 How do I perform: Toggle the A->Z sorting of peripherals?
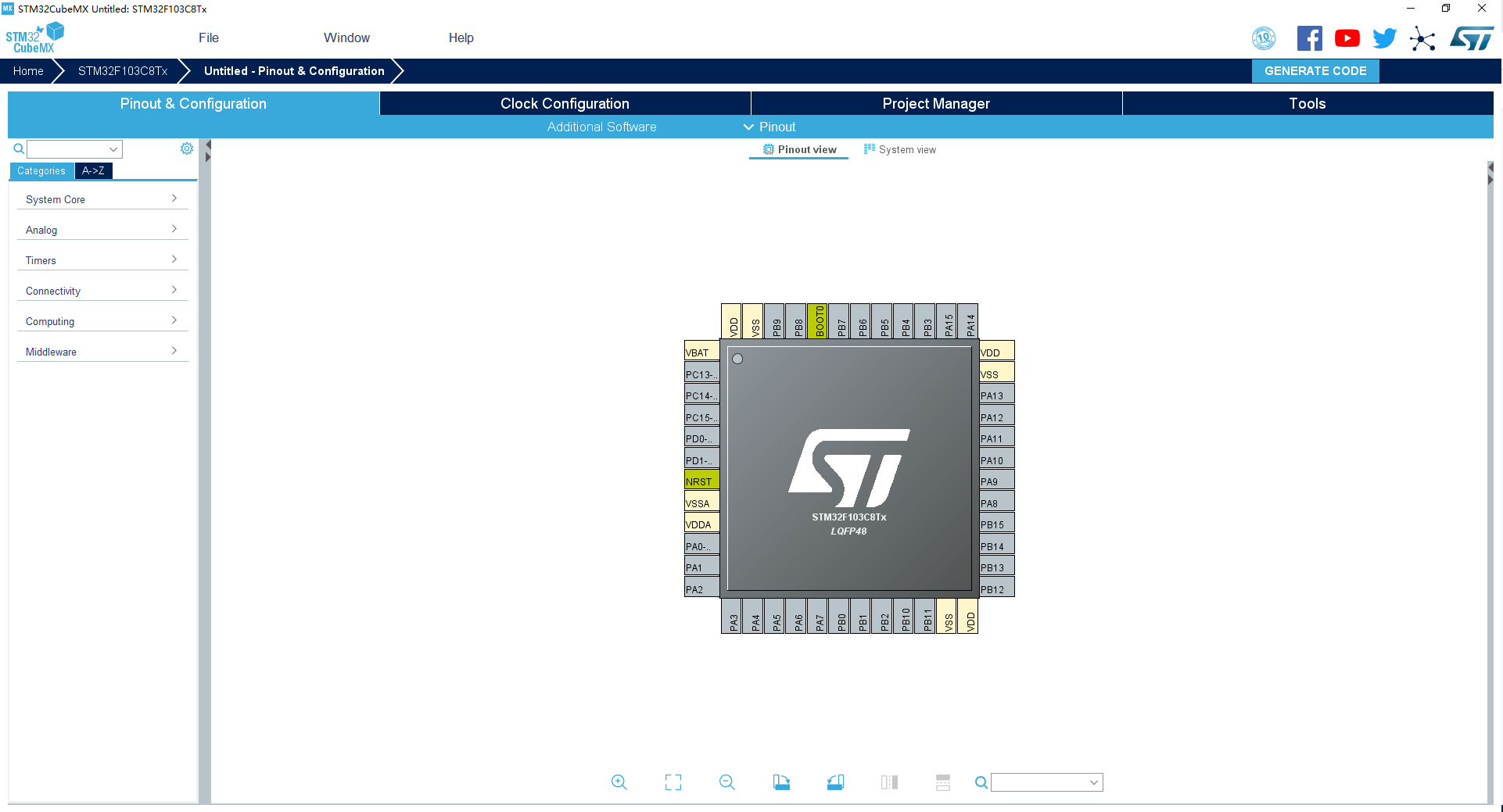pyautogui.click(x=93, y=170)
